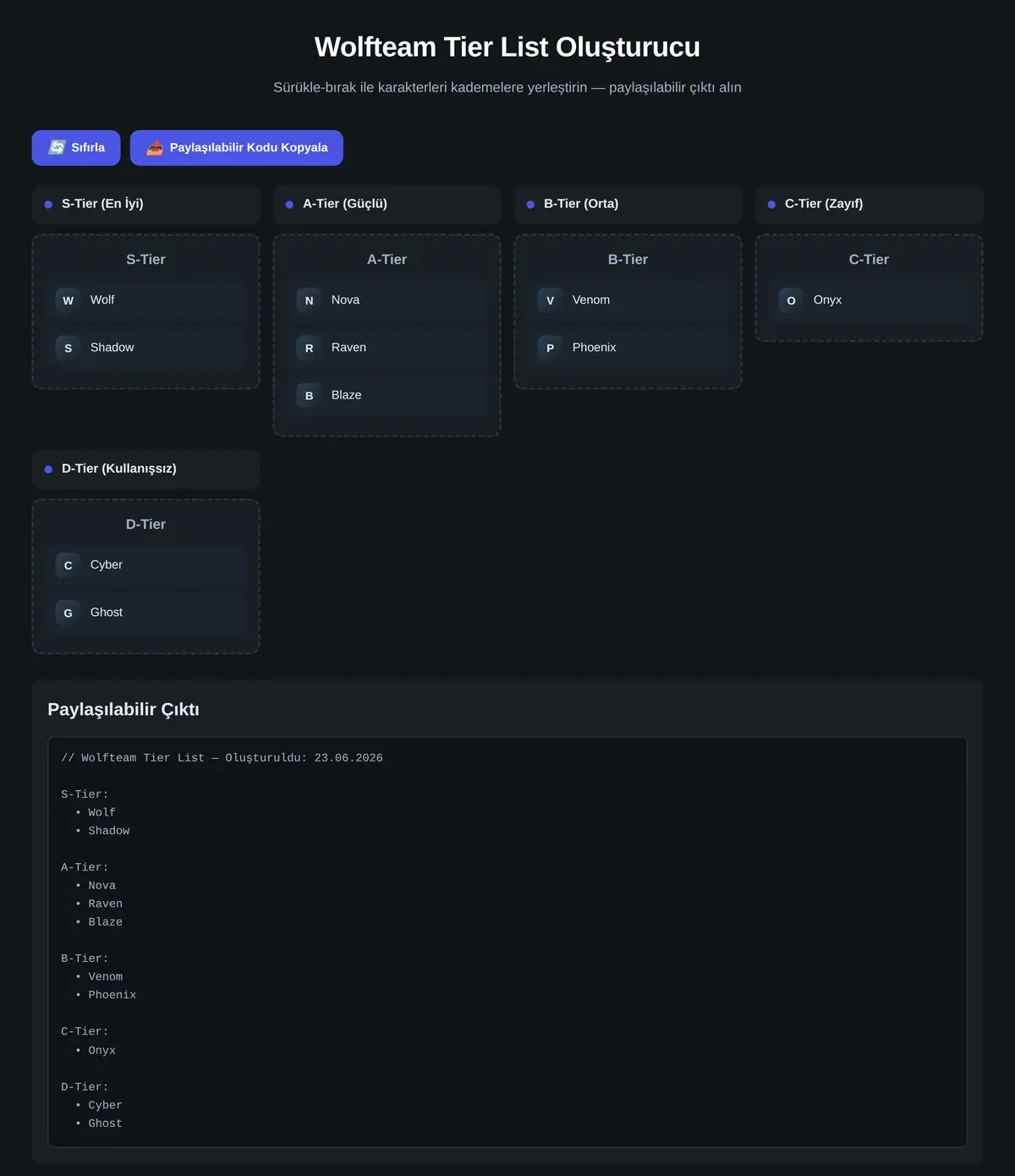
Task: Click the C-Tier drop zone title
Action: 869,260
